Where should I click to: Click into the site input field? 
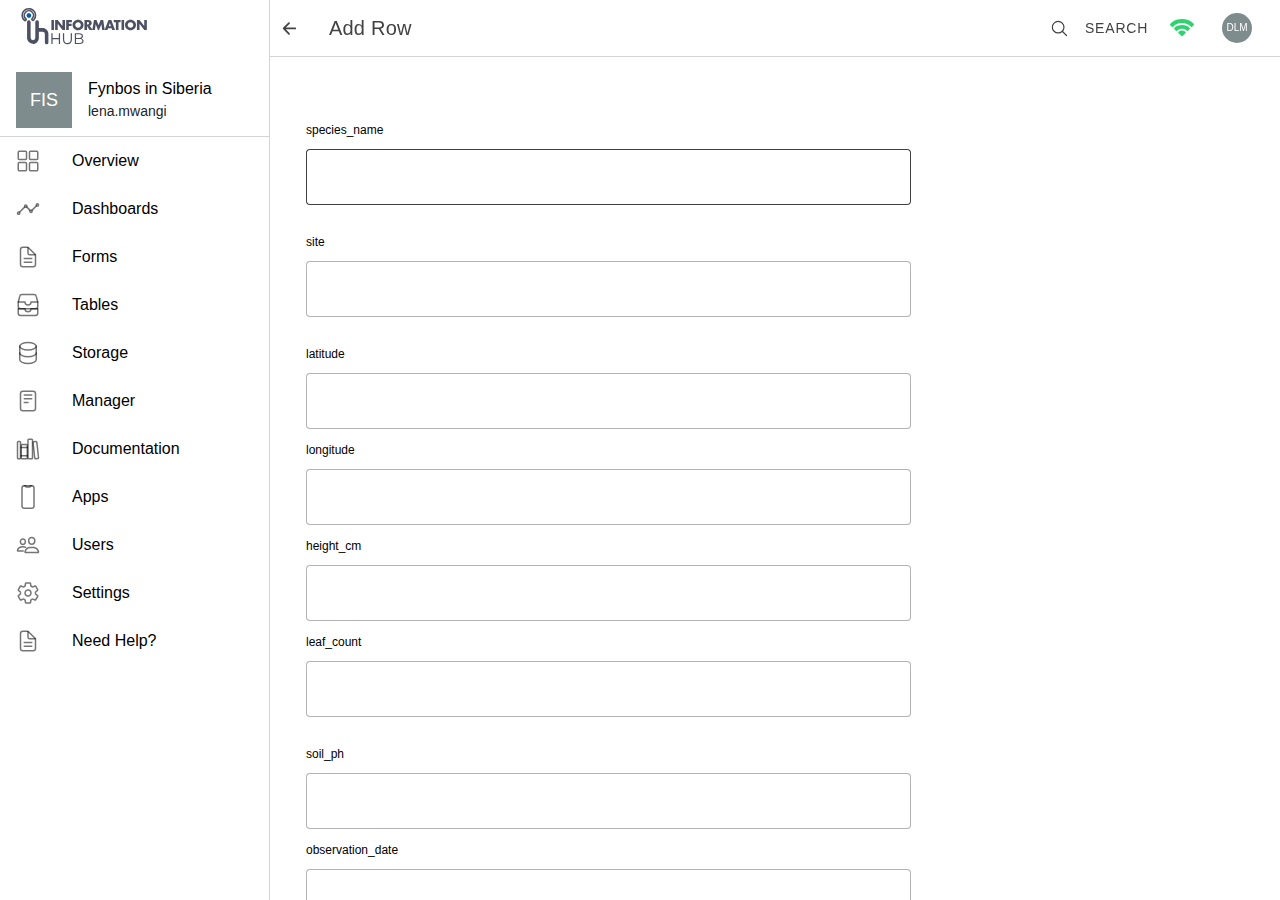point(608,289)
